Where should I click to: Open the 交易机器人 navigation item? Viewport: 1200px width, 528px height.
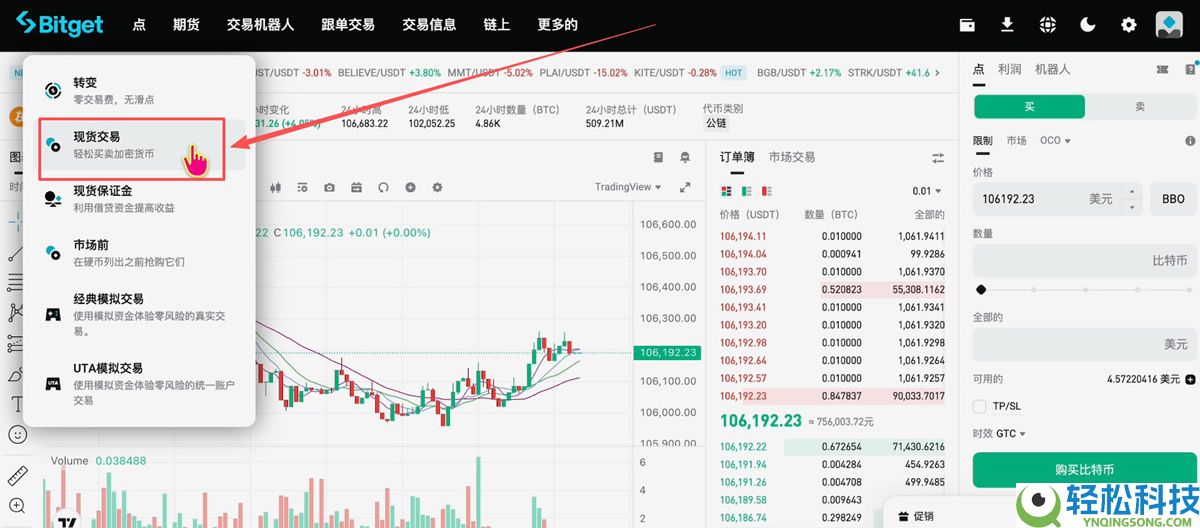[x=260, y=25]
